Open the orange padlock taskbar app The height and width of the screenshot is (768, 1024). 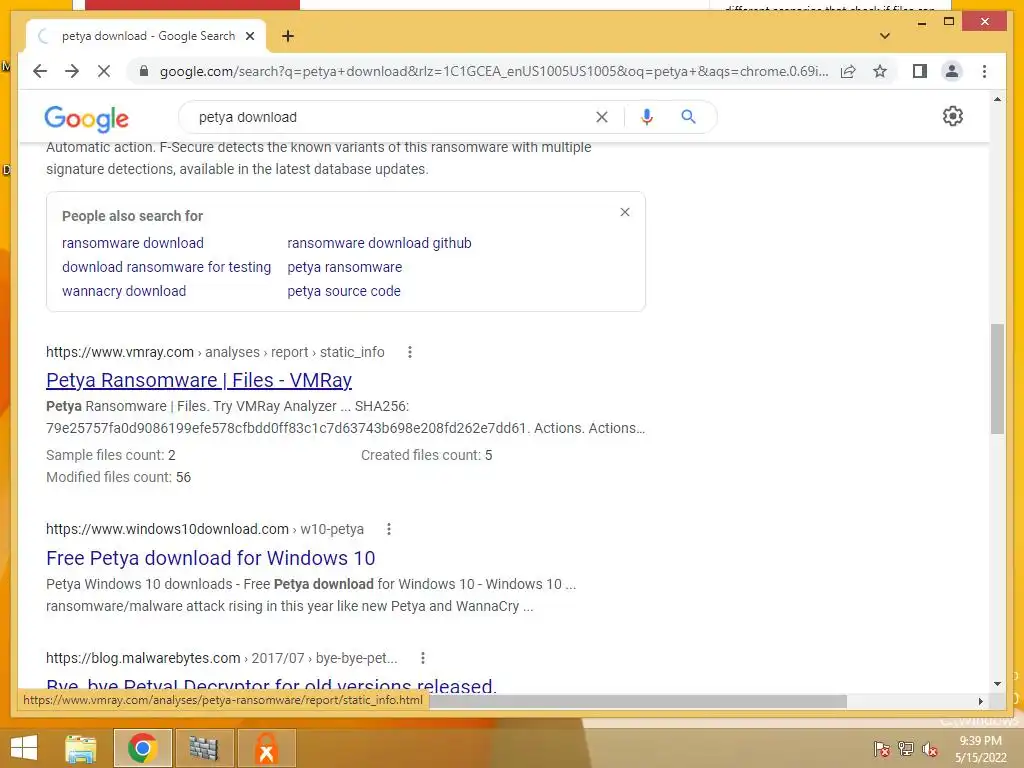(266, 748)
